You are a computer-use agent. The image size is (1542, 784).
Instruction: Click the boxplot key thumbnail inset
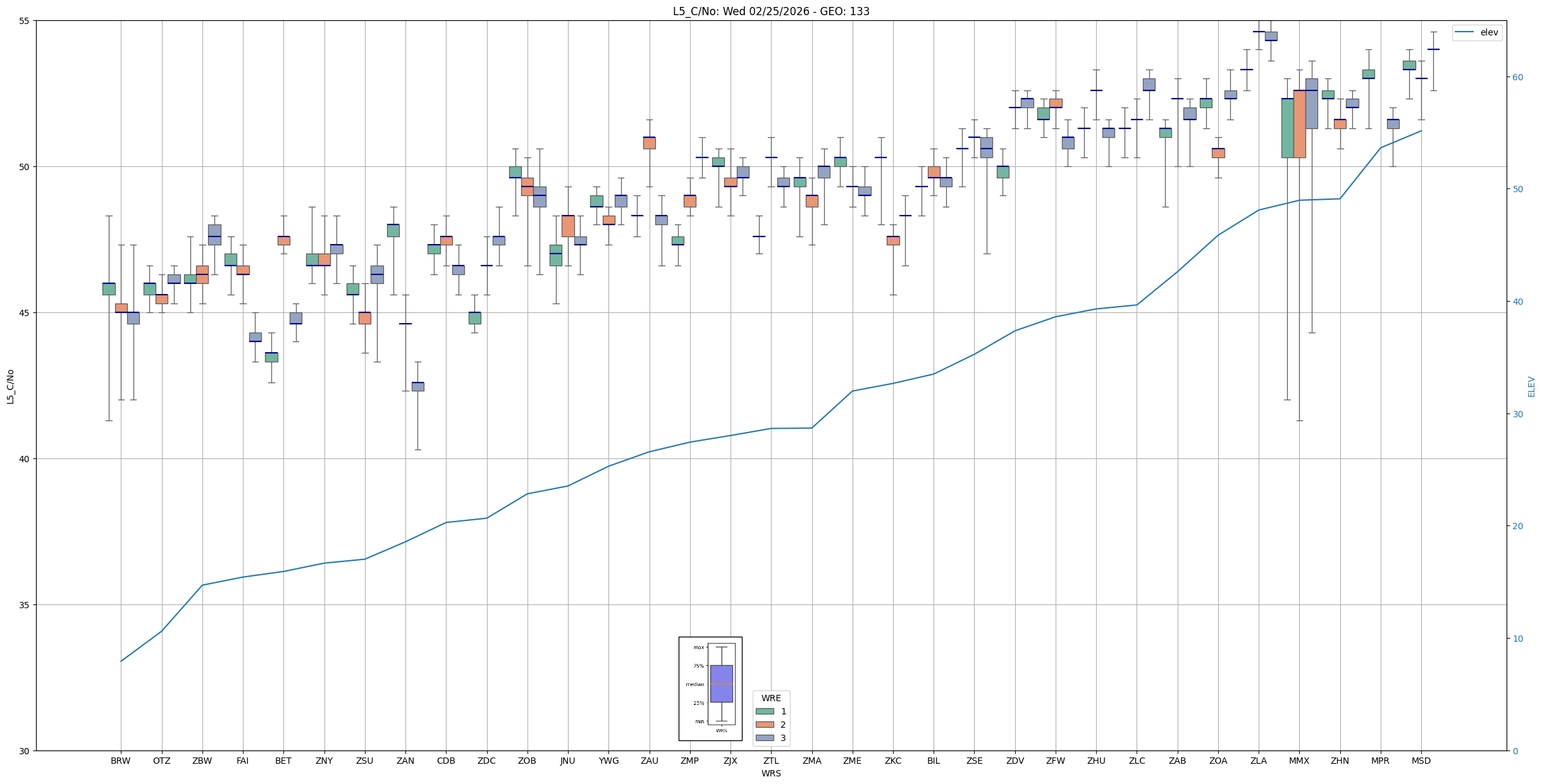coord(710,688)
